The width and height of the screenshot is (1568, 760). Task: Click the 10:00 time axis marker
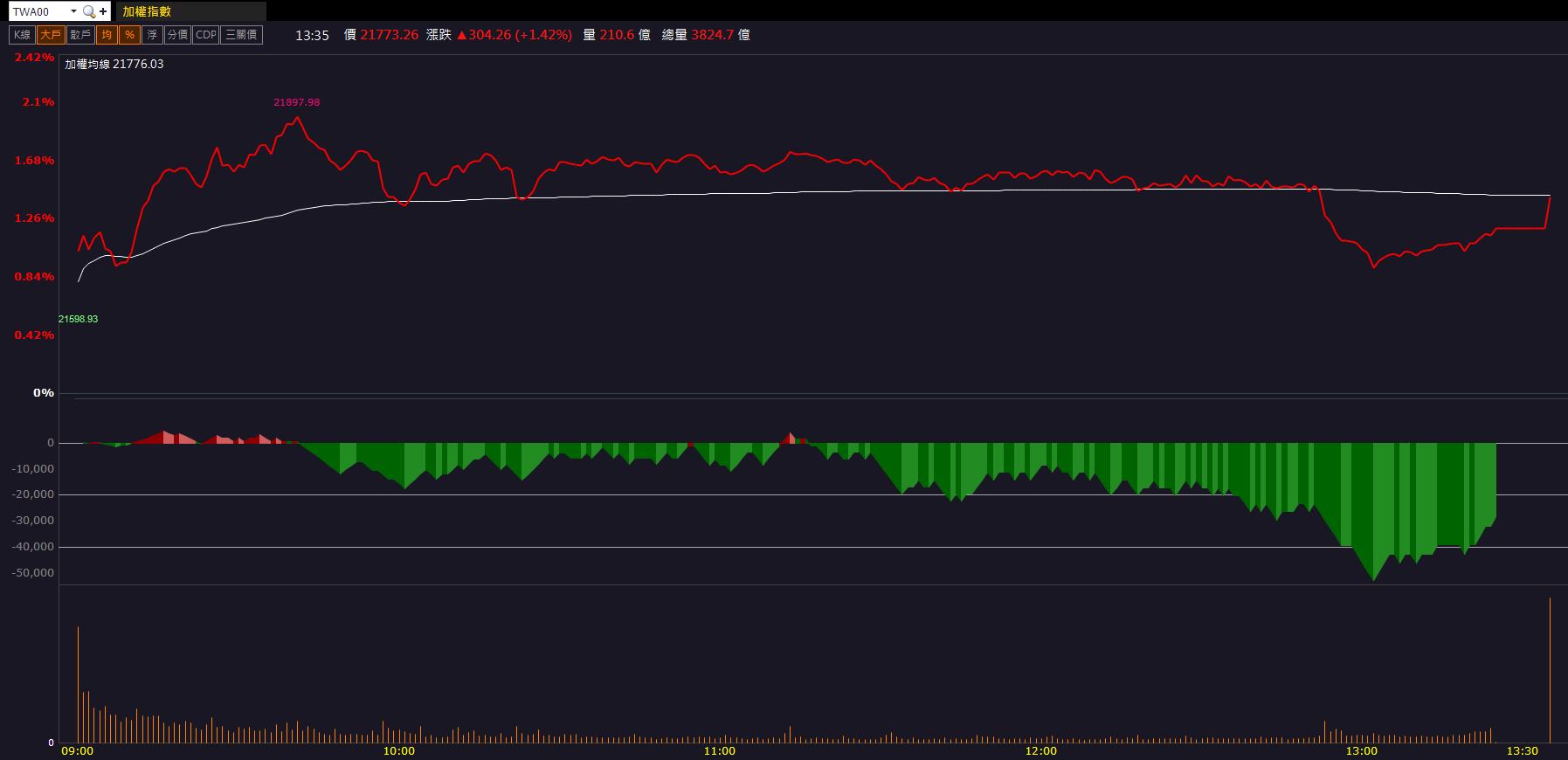[x=399, y=750]
